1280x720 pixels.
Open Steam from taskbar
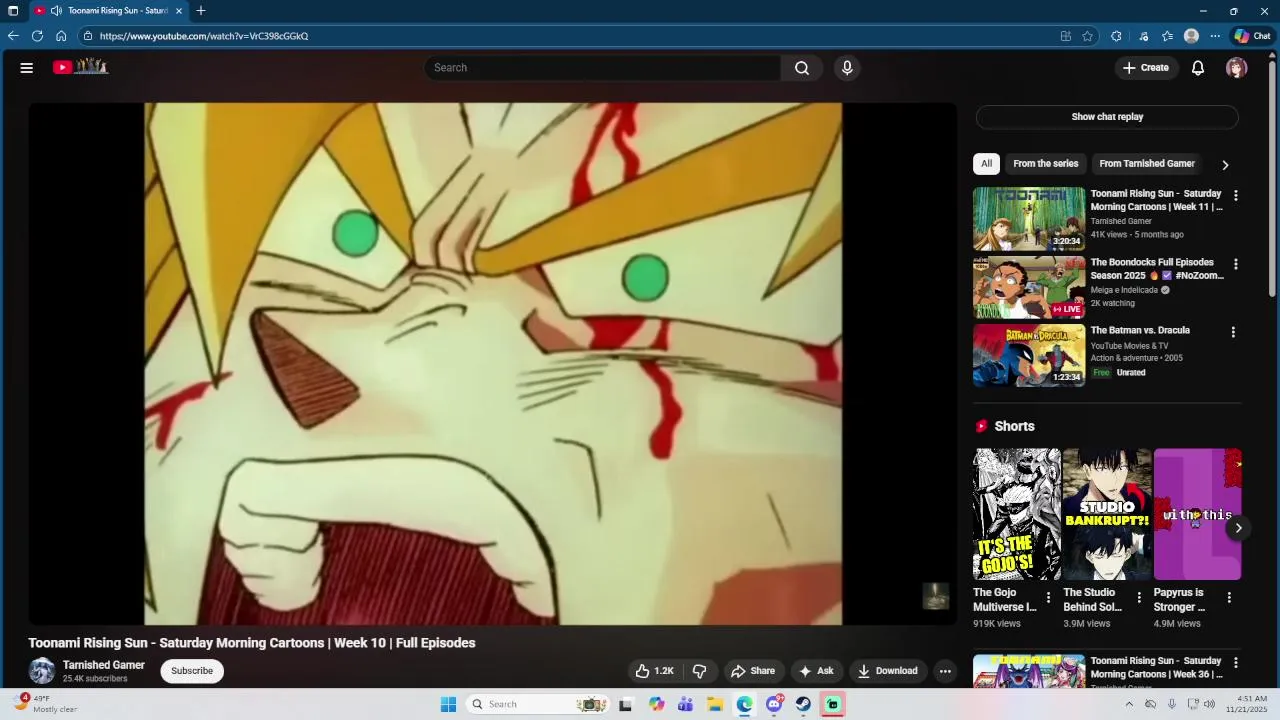(x=803, y=704)
